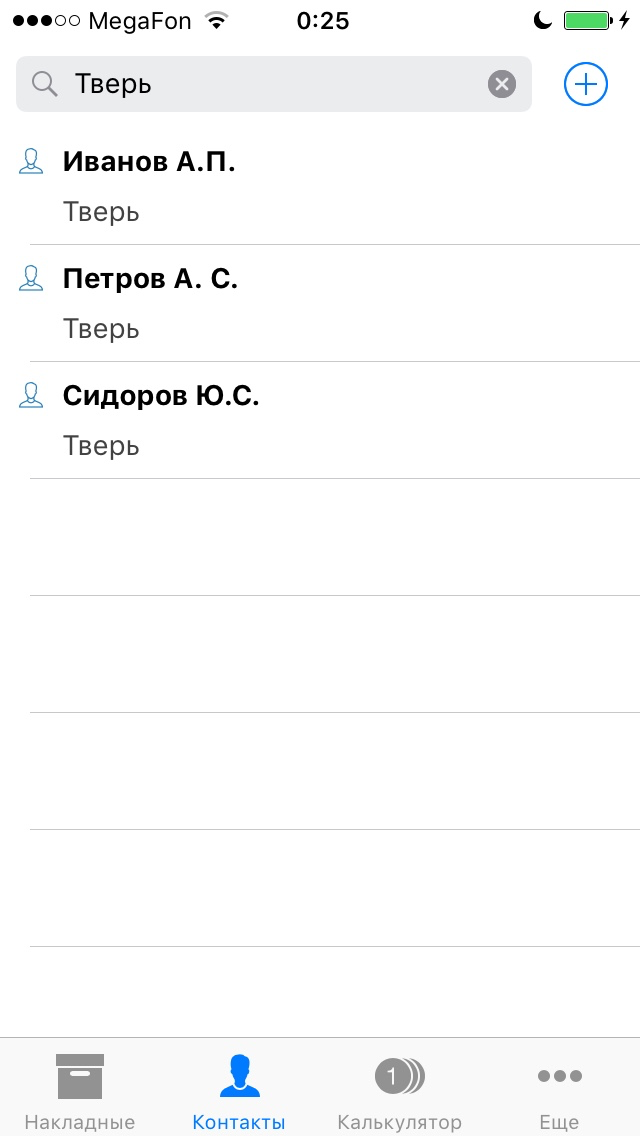Clear the search field with the X icon
The image size is (640, 1136).
(x=502, y=85)
